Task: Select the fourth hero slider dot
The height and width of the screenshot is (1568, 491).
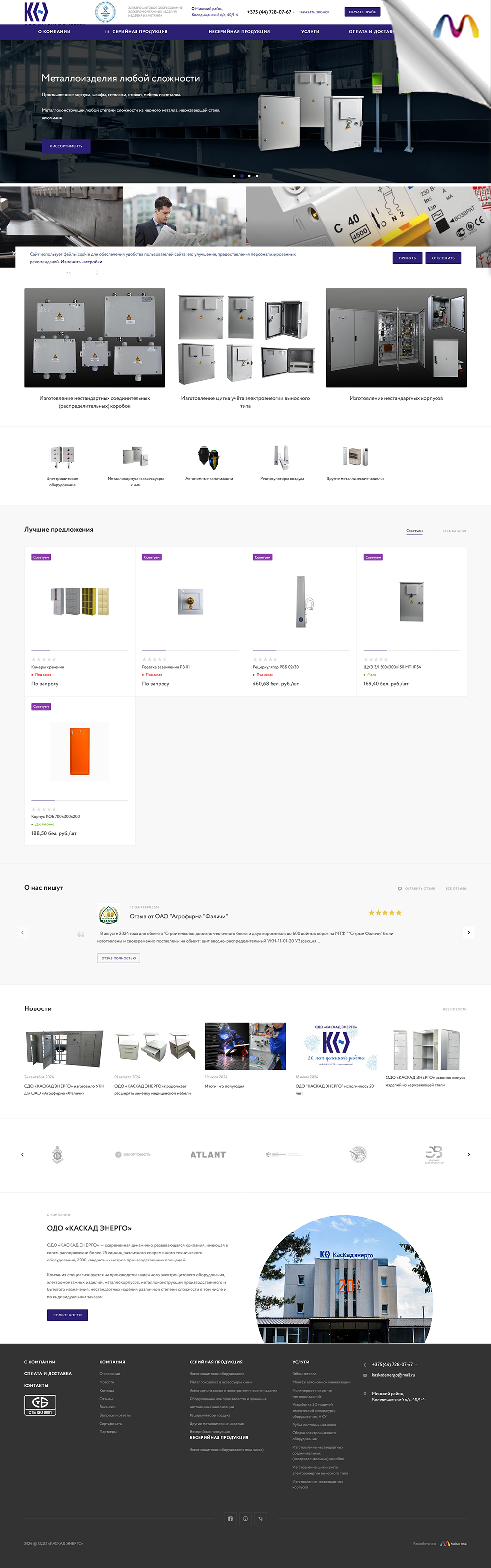Action: (257, 176)
